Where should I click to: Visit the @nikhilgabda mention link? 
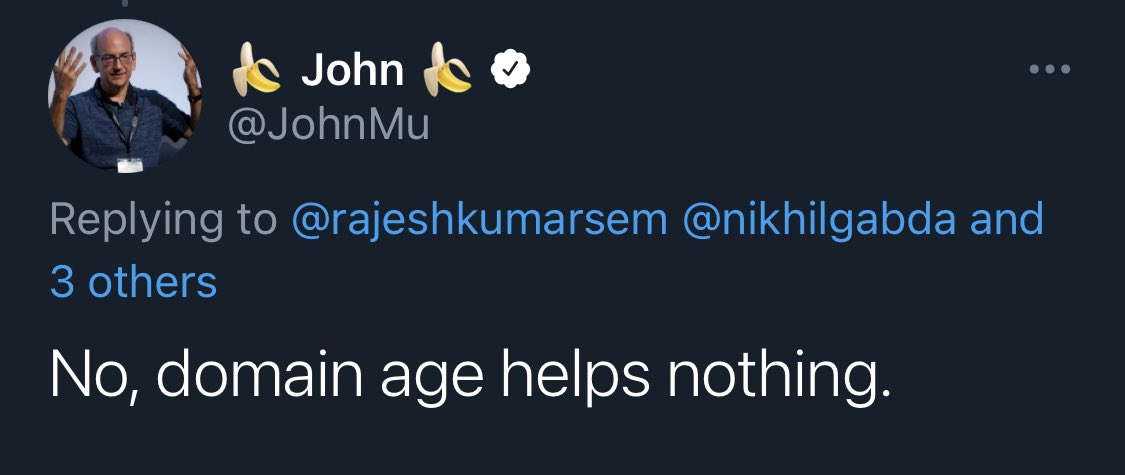(x=818, y=219)
